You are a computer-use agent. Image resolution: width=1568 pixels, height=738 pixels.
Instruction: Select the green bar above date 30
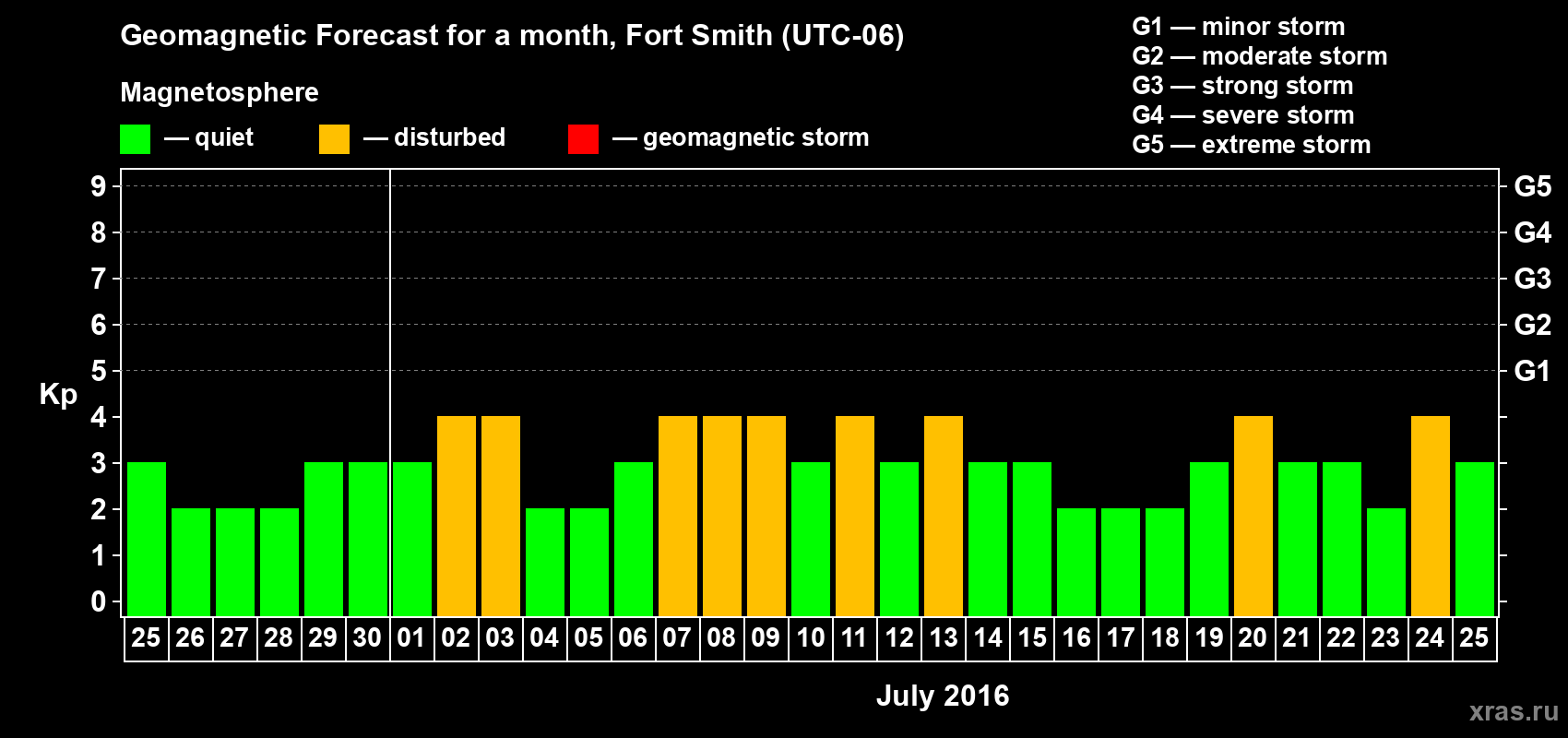(368, 539)
